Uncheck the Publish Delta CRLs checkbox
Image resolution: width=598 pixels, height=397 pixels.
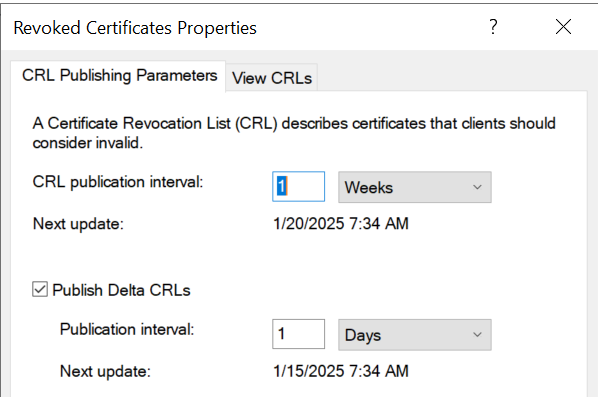pos(40,289)
